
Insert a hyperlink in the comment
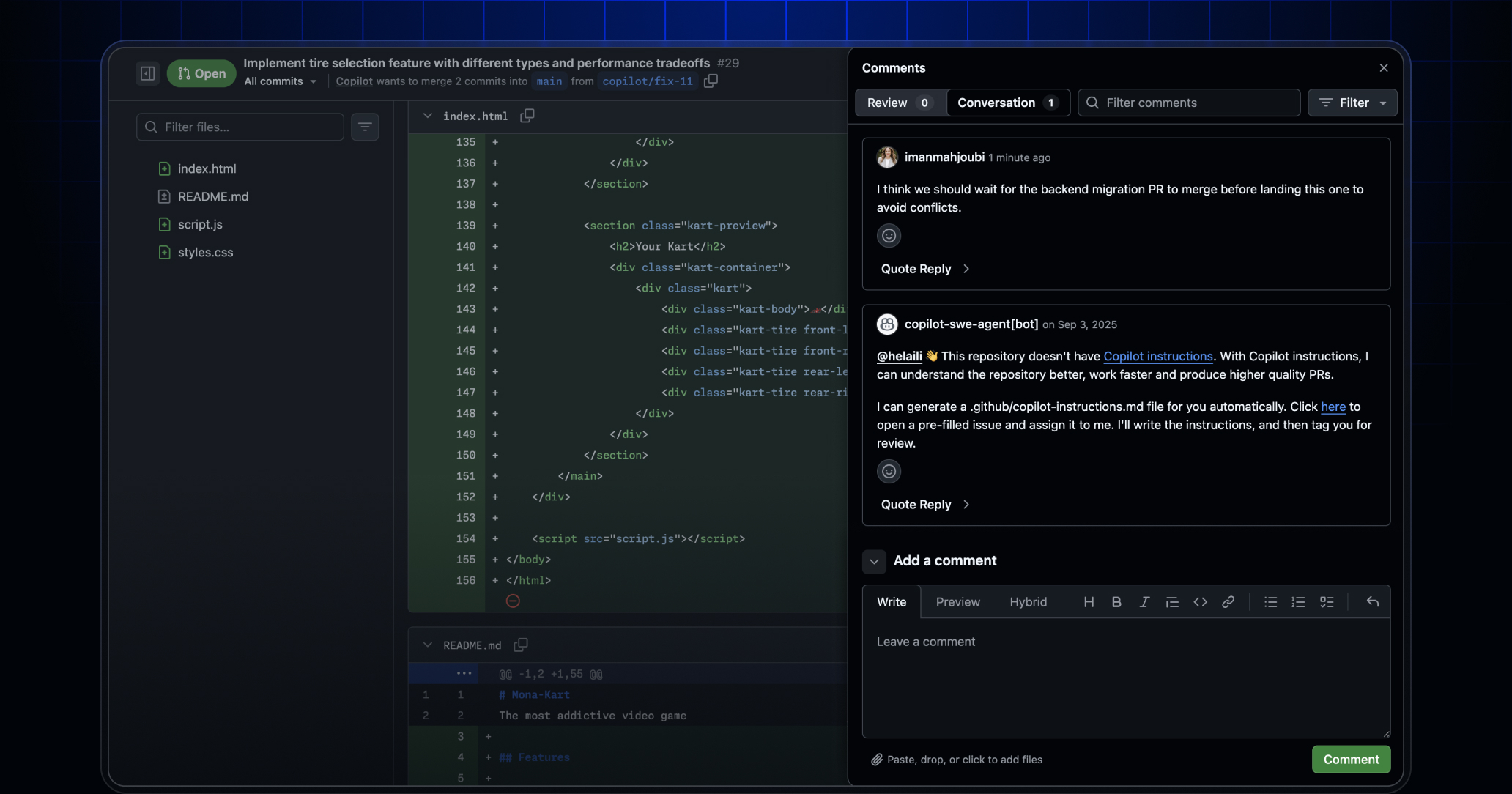click(x=1228, y=601)
